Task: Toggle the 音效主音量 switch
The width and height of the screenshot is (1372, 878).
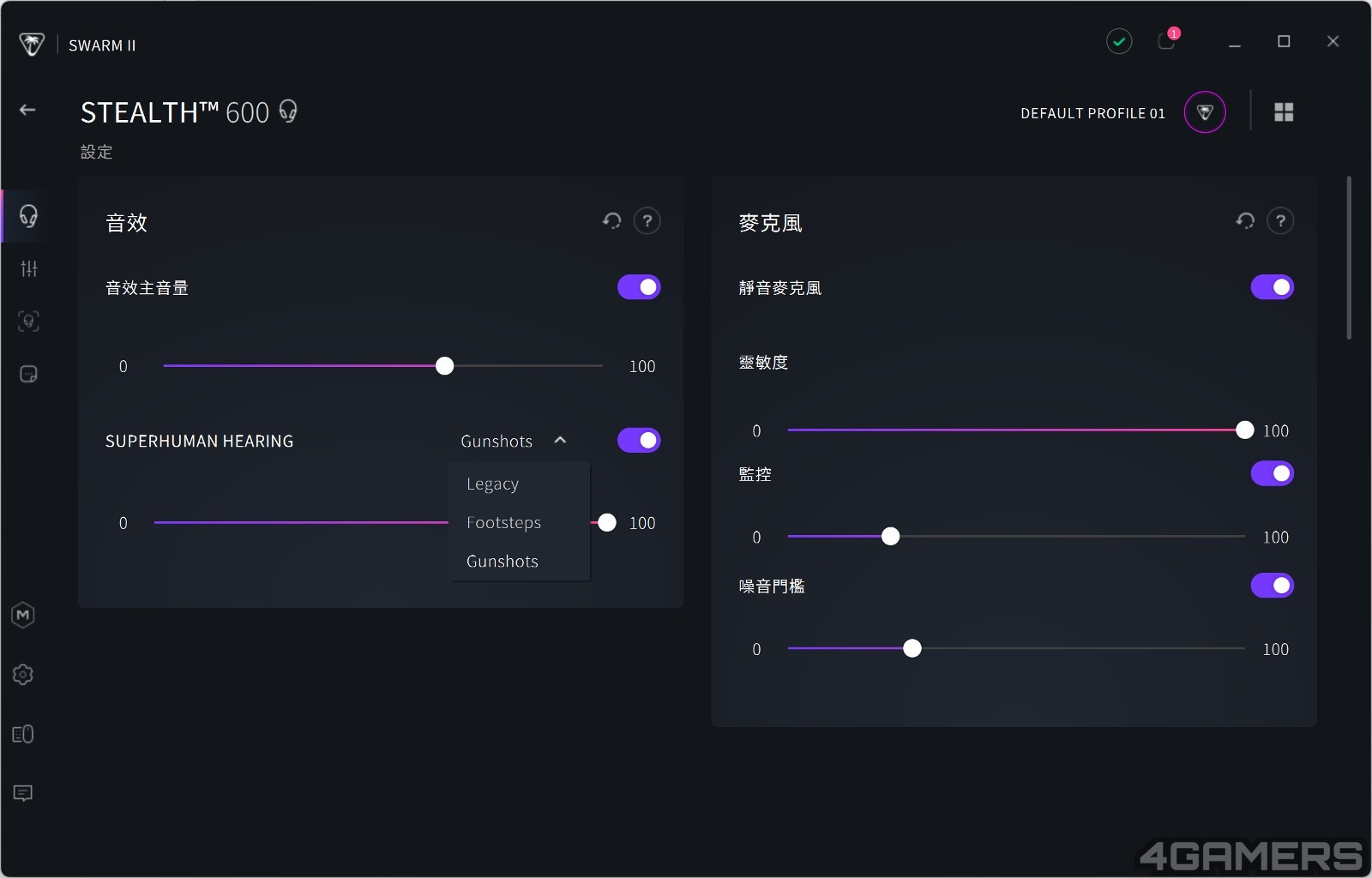Action: tap(639, 287)
